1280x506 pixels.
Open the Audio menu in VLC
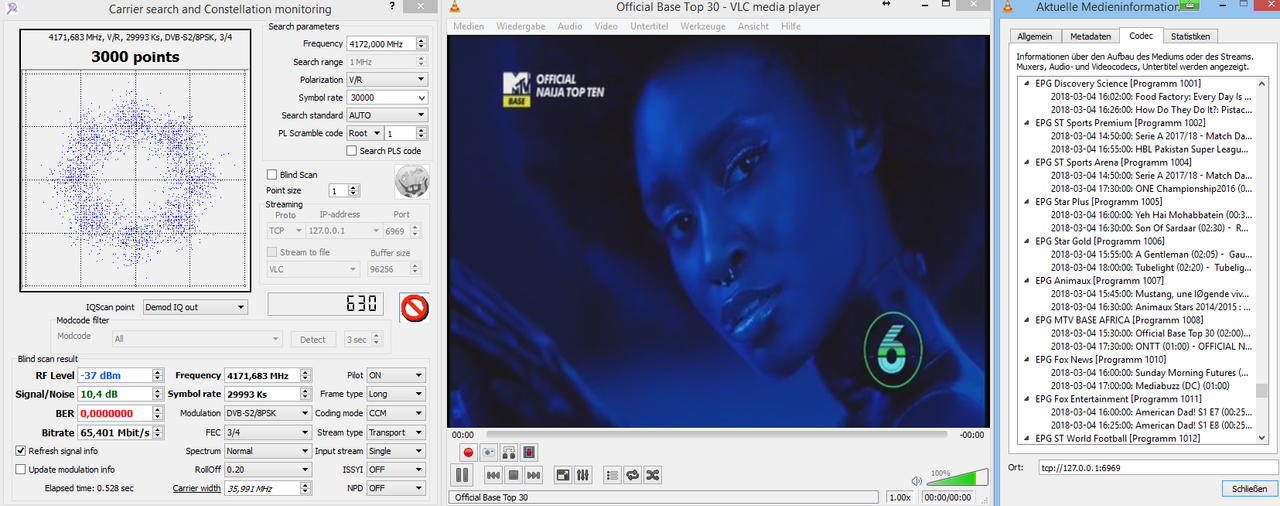570,26
